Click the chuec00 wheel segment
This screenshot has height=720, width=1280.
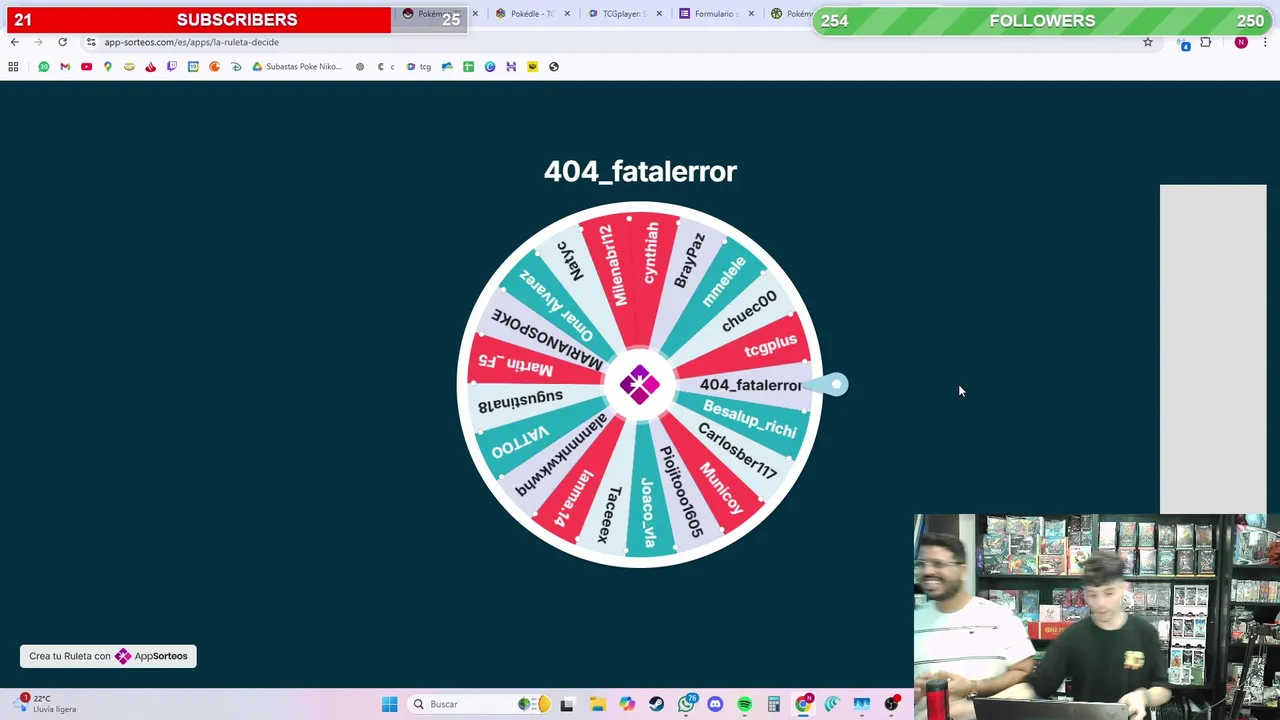click(749, 311)
